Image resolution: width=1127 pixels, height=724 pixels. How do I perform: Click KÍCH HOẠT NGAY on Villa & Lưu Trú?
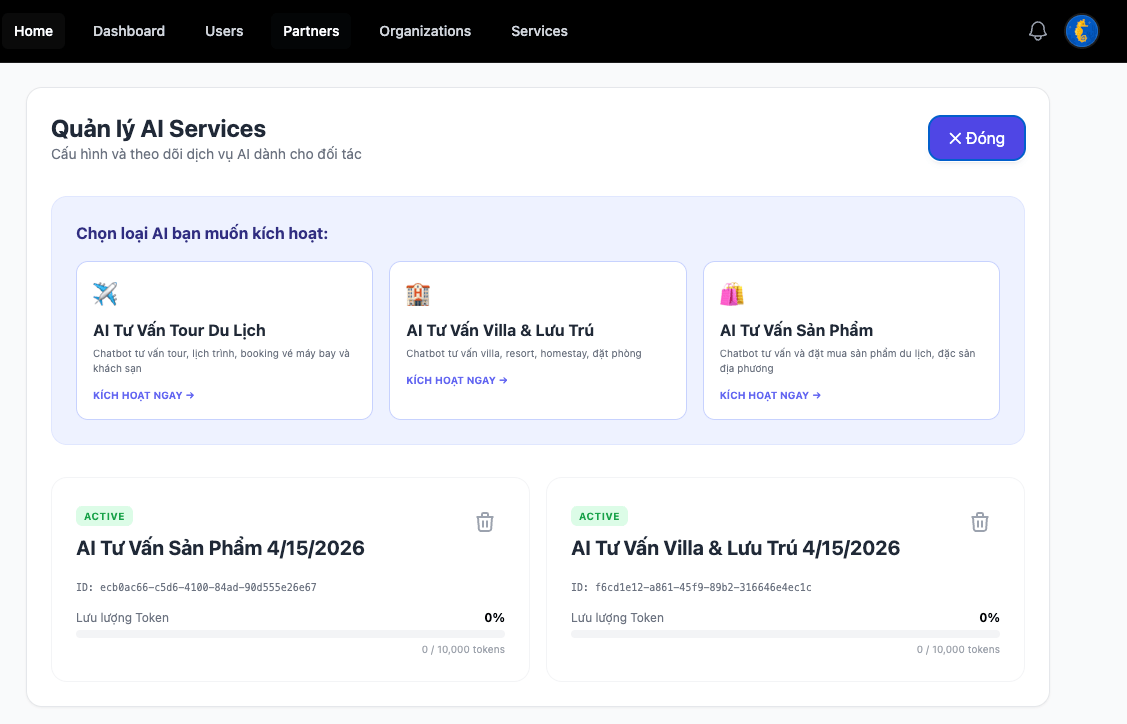457,380
